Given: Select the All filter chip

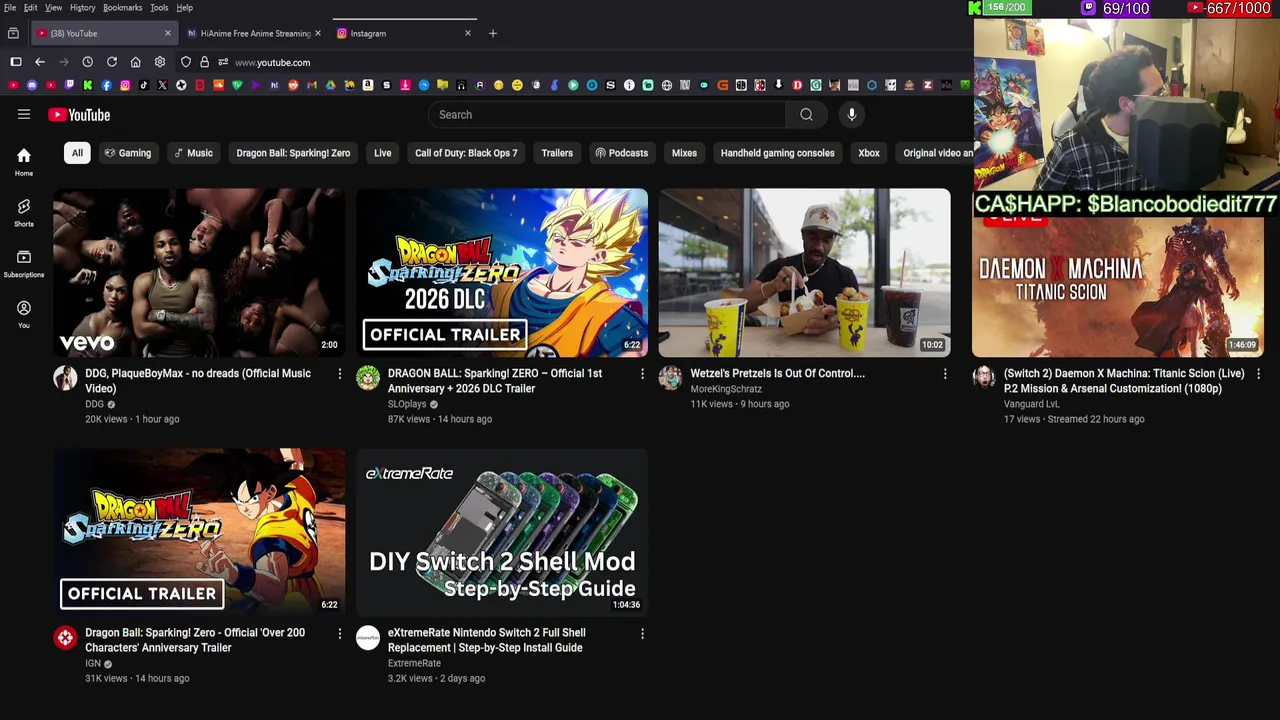Looking at the screenshot, I should pyautogui.click(x=77, y=153).
